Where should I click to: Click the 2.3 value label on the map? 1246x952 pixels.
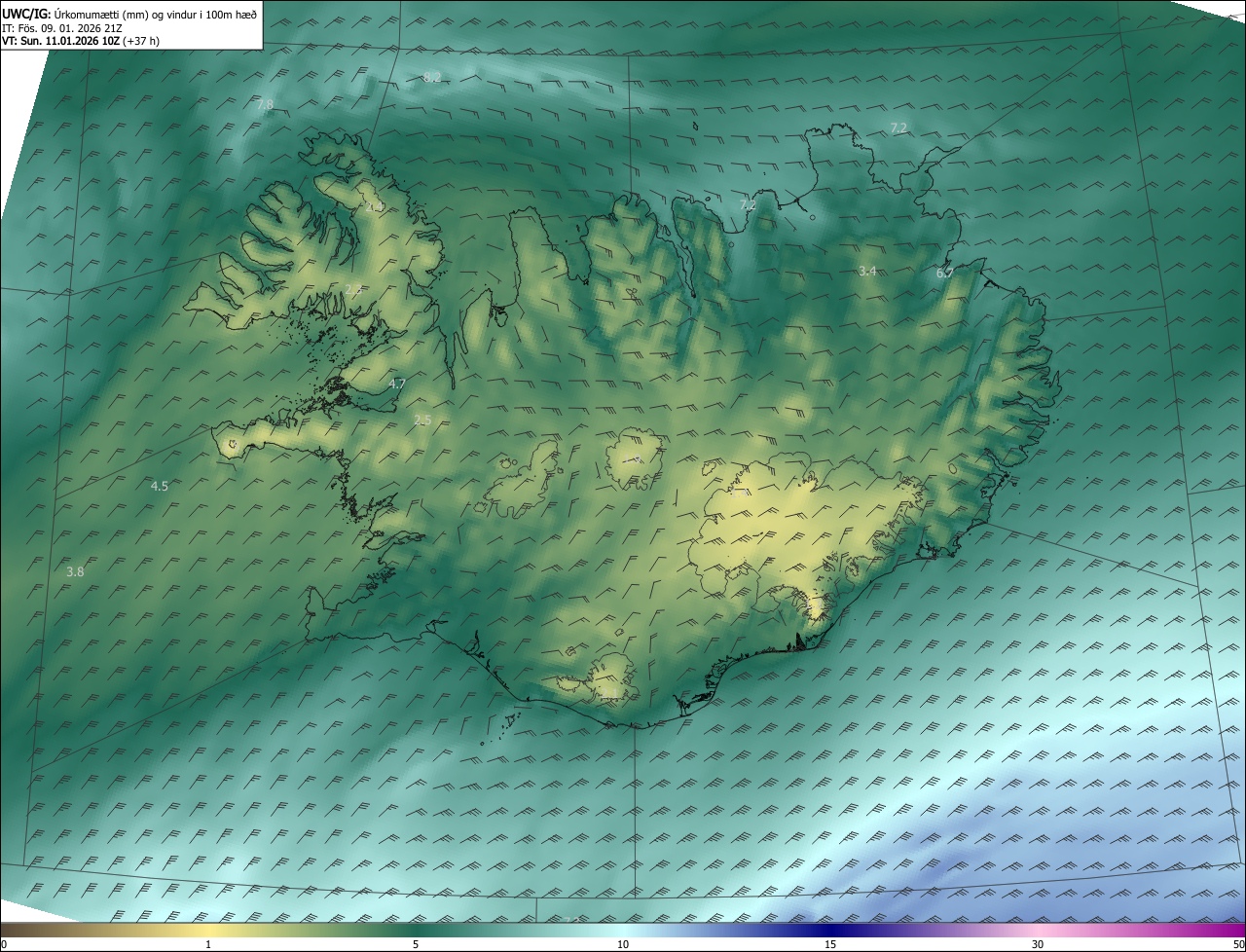pyautogui.click(x=353, y=289)
